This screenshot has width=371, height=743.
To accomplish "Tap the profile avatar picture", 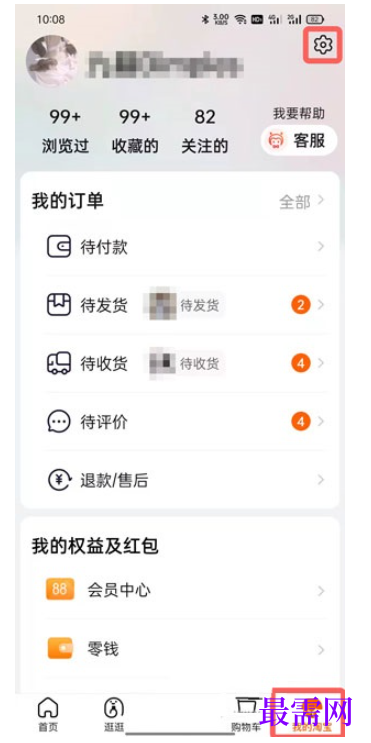I will [x=53, y=60].
